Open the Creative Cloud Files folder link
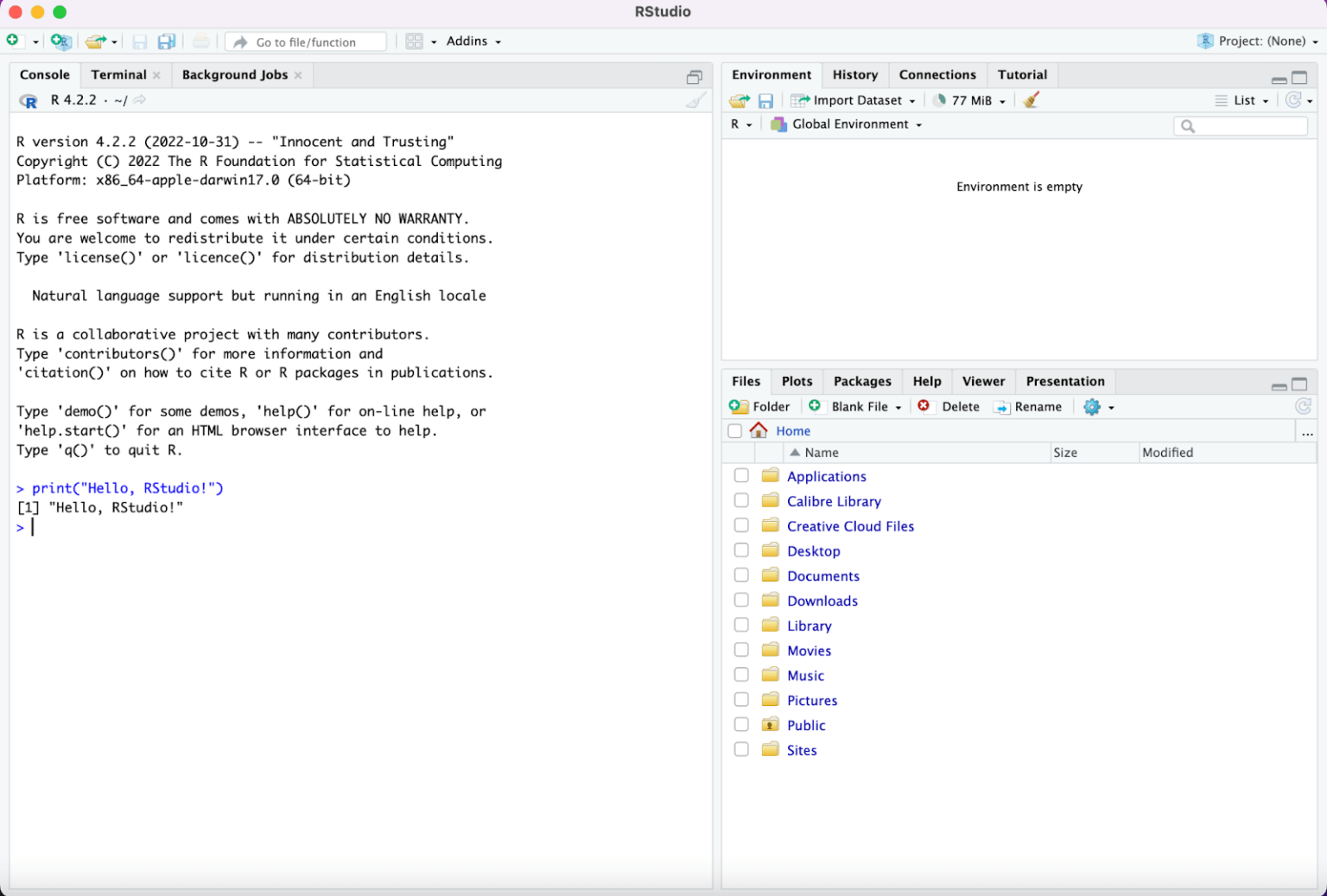Screen dimensions: 1327x896 [849, 525]
